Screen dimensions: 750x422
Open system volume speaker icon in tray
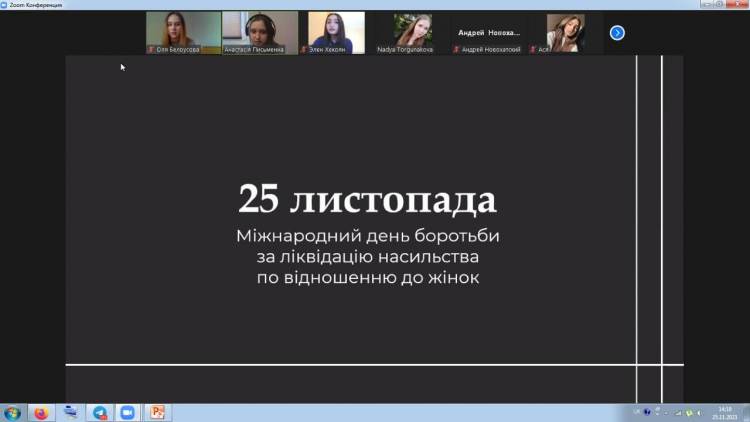(701, 412)
